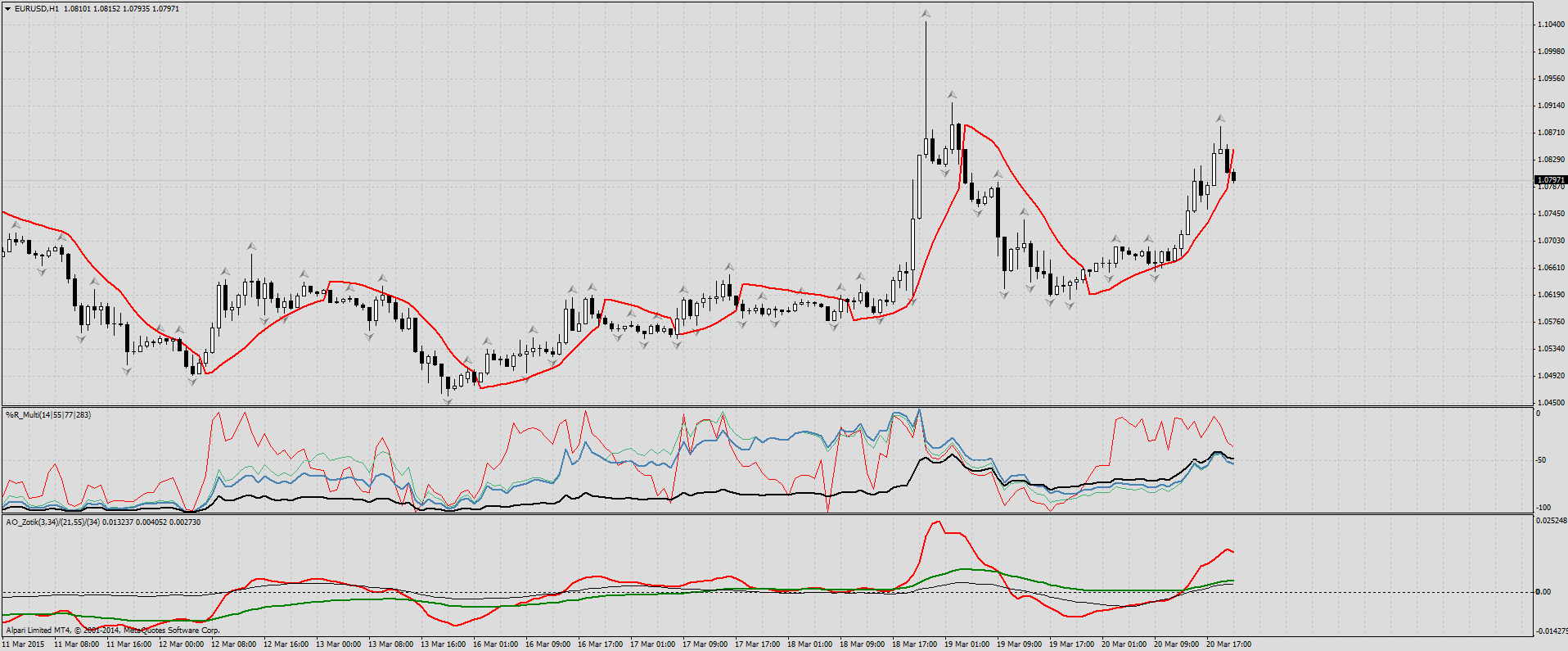Click the 1.06190 price axis label
This screenshot has height=651, width=1568.
pyautogui.click(x=1551, y=295)
